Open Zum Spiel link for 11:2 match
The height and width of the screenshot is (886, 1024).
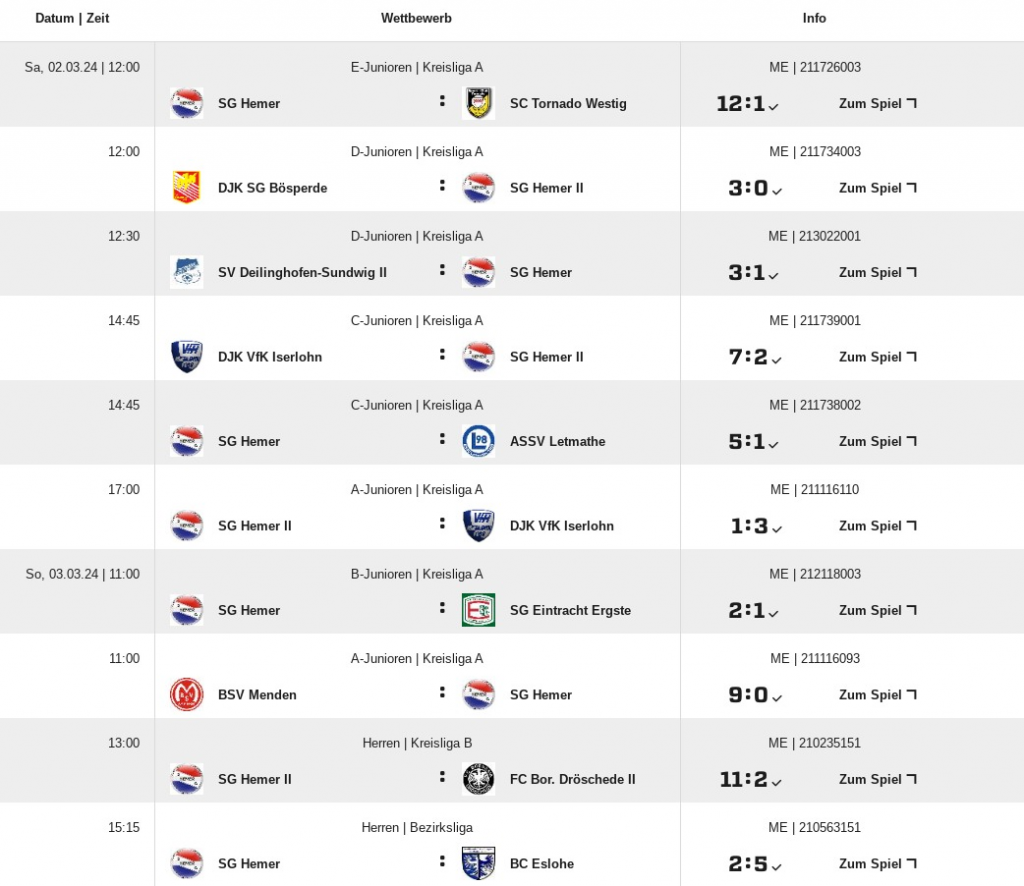point(877,779)
